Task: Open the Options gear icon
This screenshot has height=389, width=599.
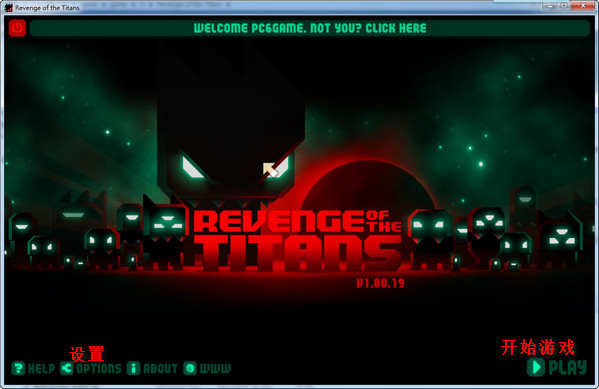Action: [x=67, y=368]
